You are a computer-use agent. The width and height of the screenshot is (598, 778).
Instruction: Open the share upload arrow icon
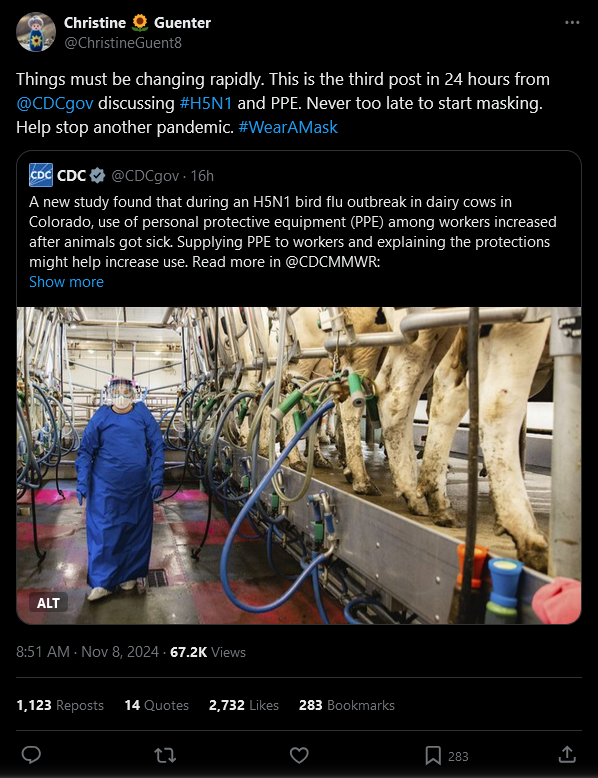567,755
